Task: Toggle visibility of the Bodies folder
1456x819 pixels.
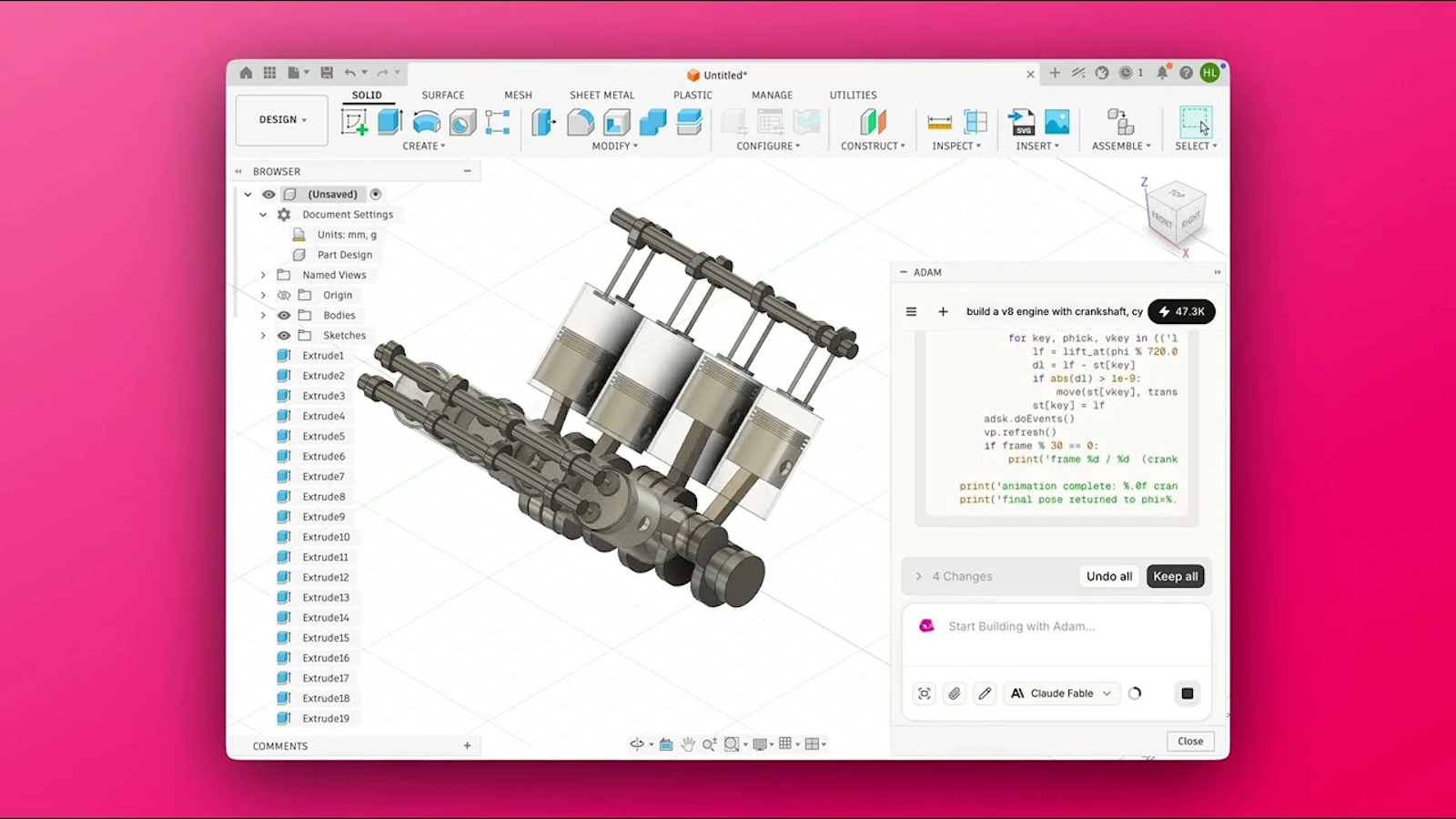Action: (x=284, y=315)
